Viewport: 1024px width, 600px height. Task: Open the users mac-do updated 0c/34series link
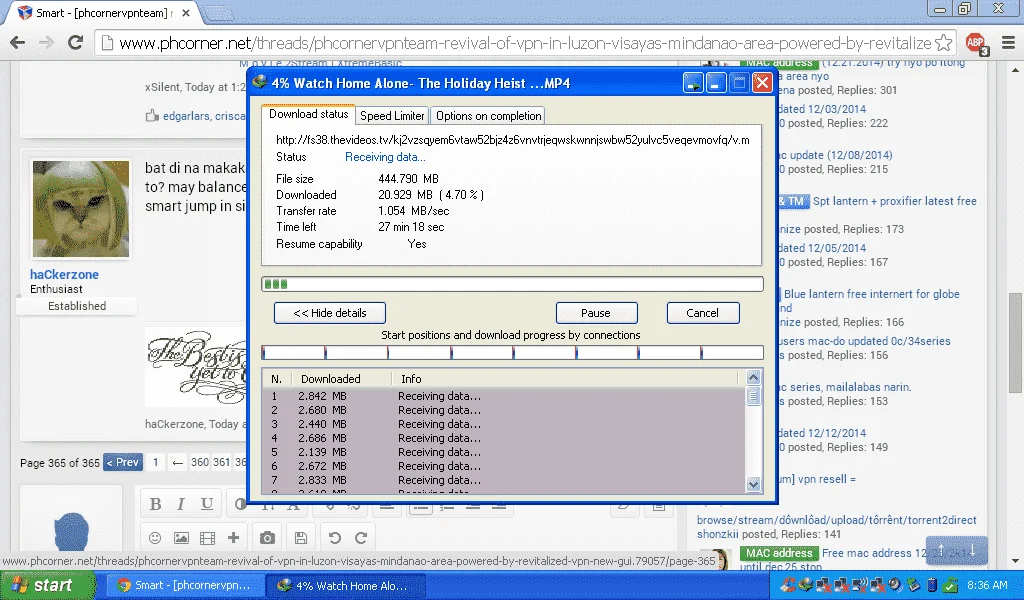click(x=864, y=341)
